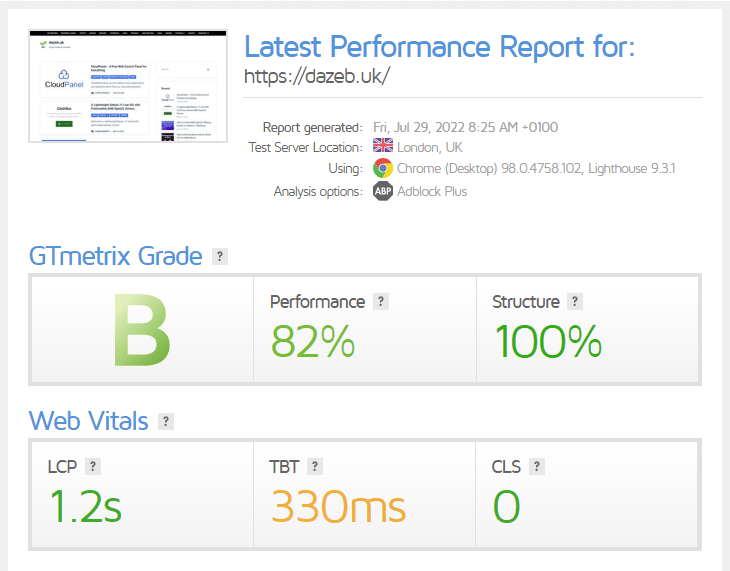Click the large B grade letter
The image size is (730, 571).
[142, 330]
